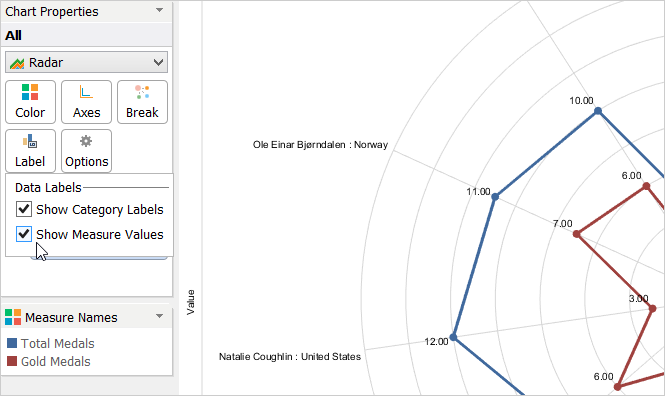Click the blue 10.00 data point marker
Screen dimensions: 665x396
coord(598,111)
